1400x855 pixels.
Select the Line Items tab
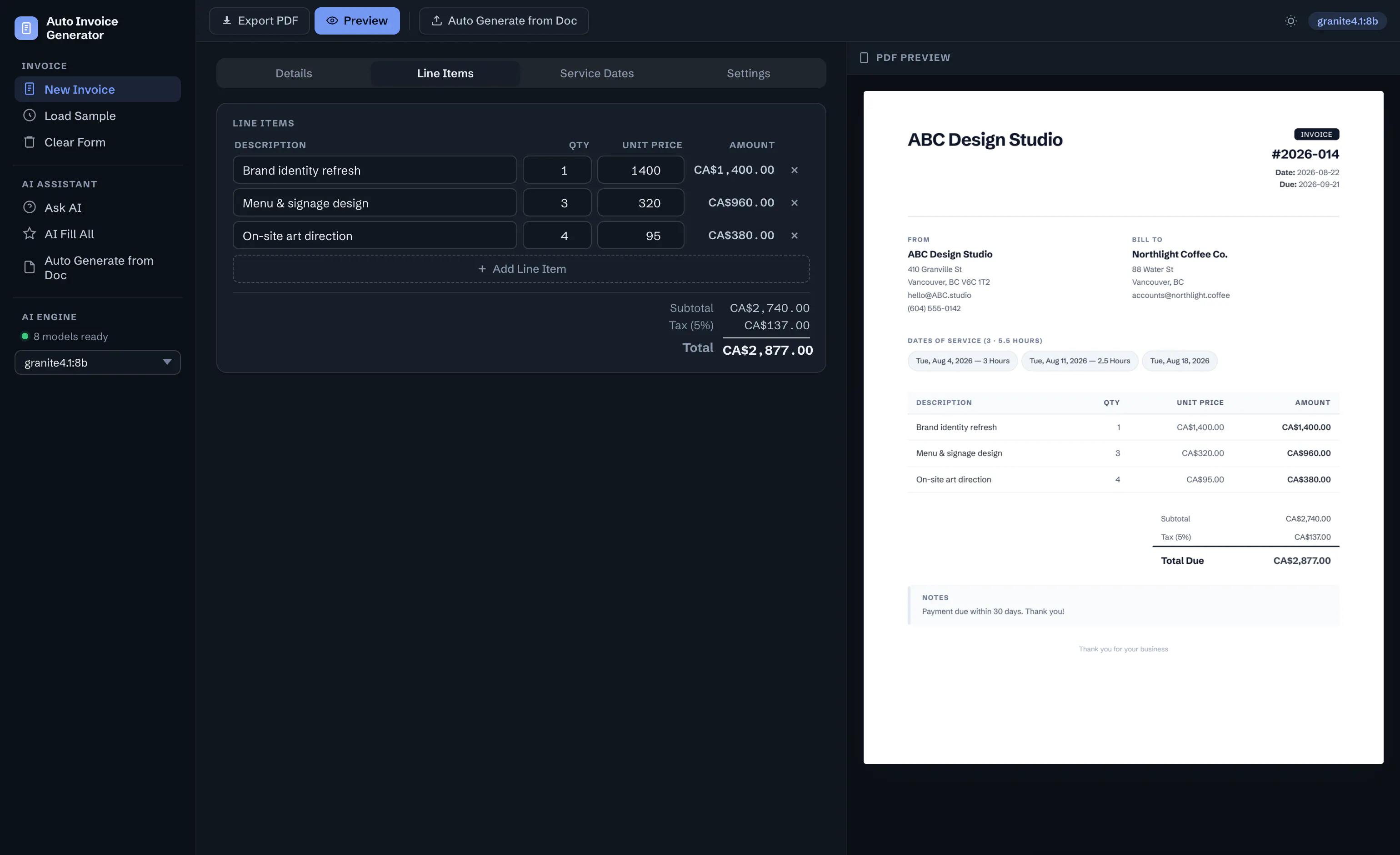click(445, 73)
